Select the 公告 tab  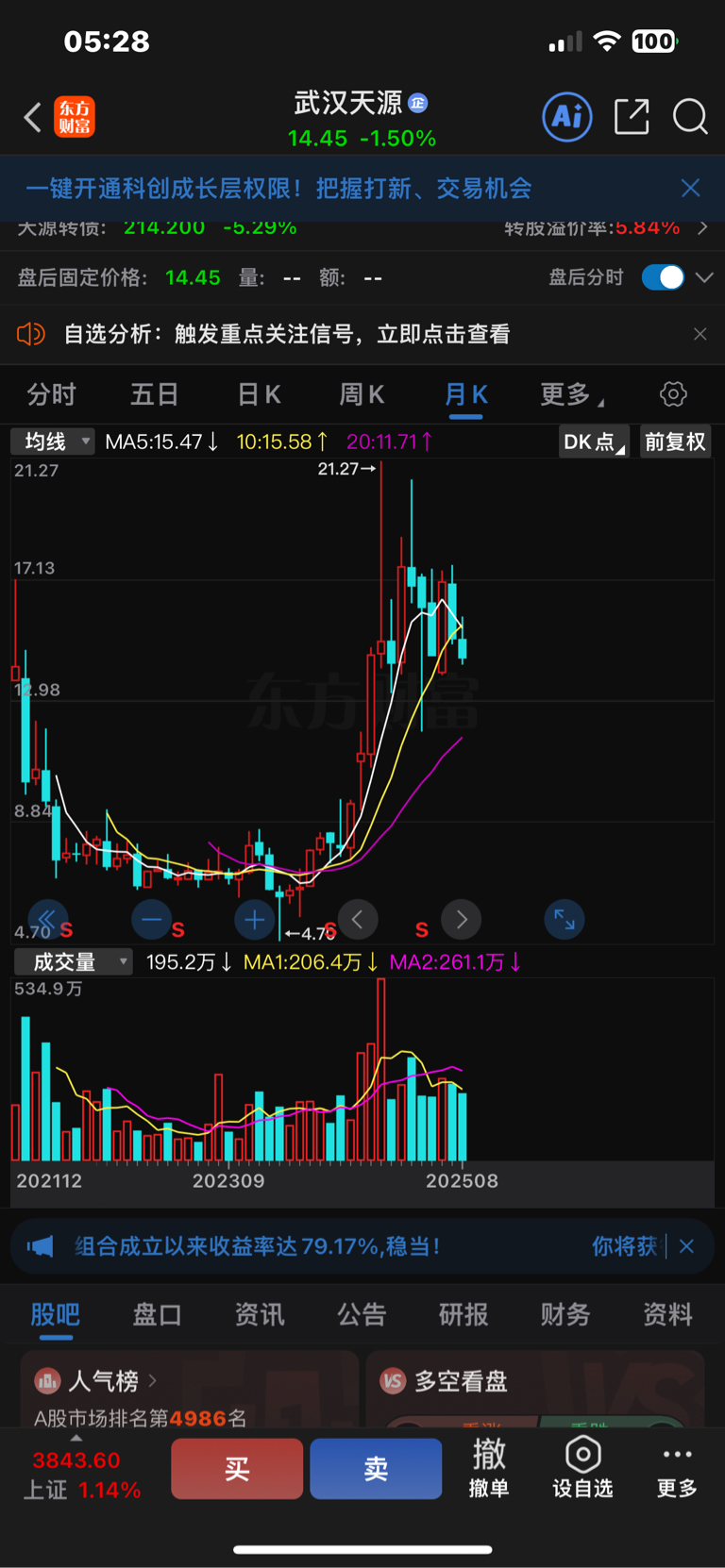click(362, 1314)
